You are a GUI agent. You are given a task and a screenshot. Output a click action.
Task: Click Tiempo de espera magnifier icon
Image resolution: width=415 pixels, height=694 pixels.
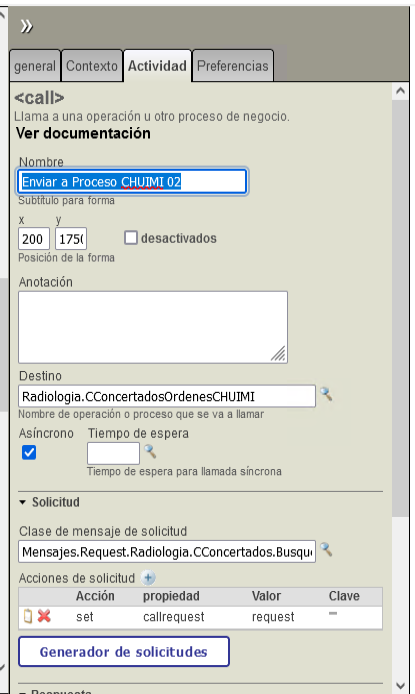[150, 451]
